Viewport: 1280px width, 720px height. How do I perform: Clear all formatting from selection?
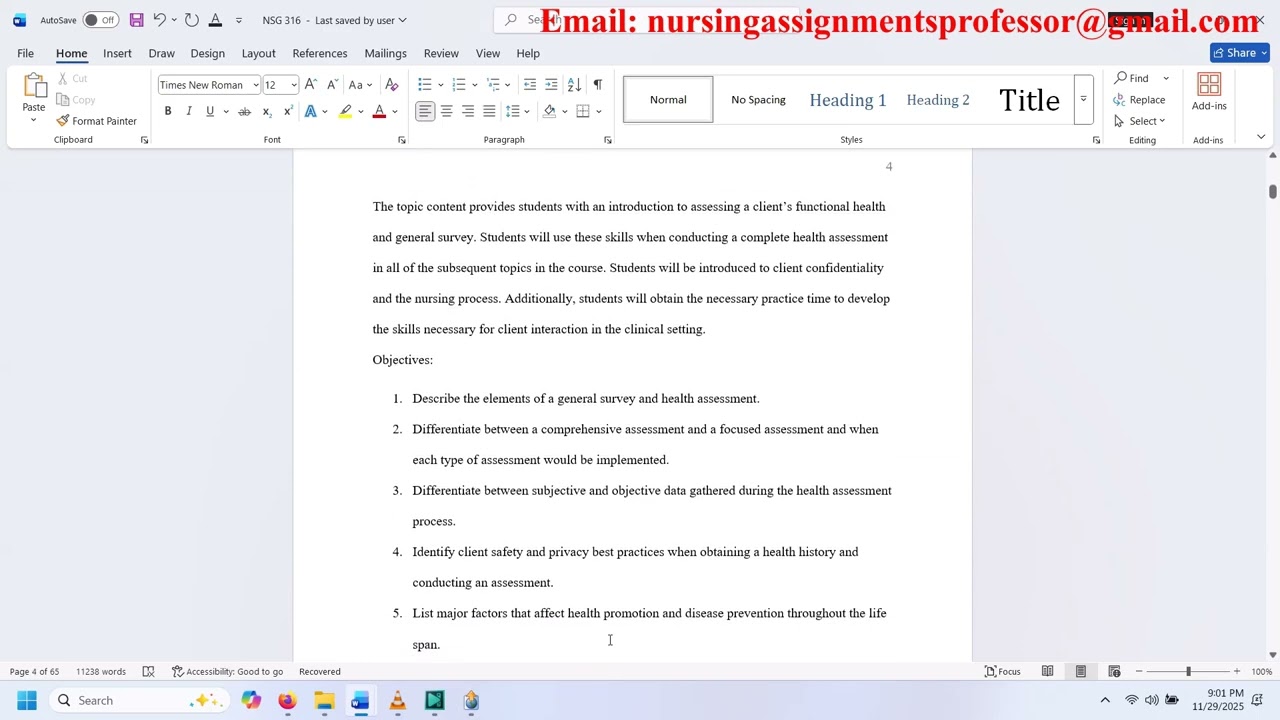392,85
